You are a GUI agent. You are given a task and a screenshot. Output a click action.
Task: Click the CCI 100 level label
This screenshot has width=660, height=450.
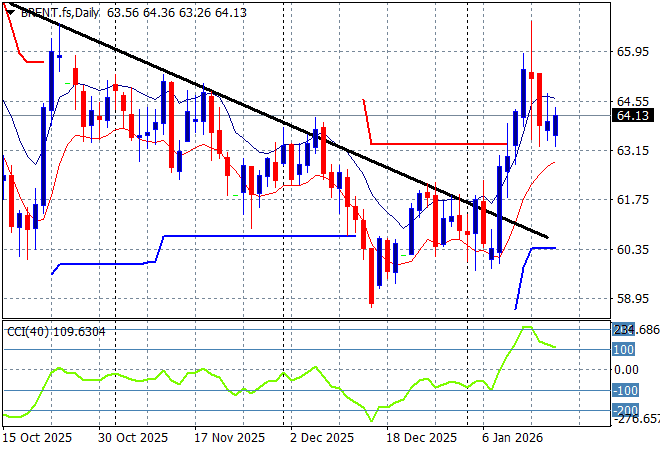tap(623, 349)
